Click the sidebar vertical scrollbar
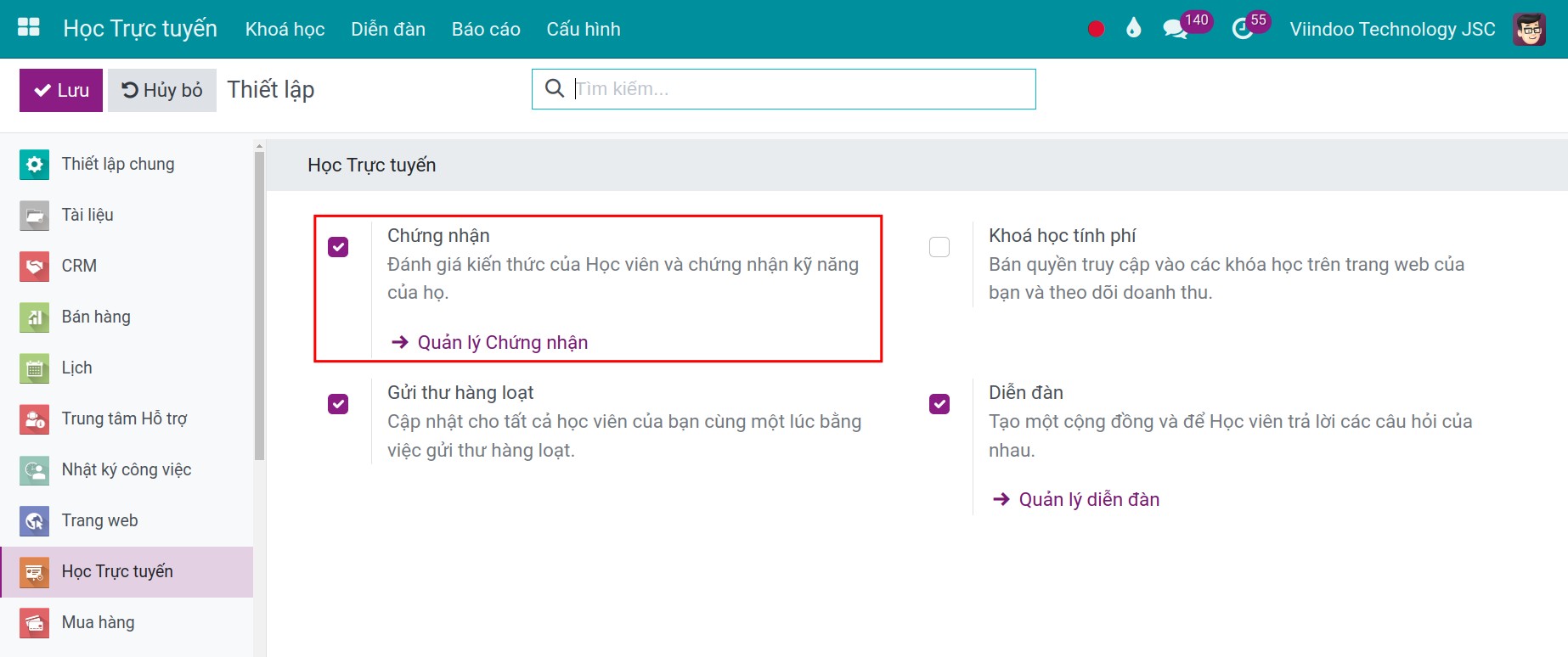This screenshot has width=1568, height=657. point(259,306)
